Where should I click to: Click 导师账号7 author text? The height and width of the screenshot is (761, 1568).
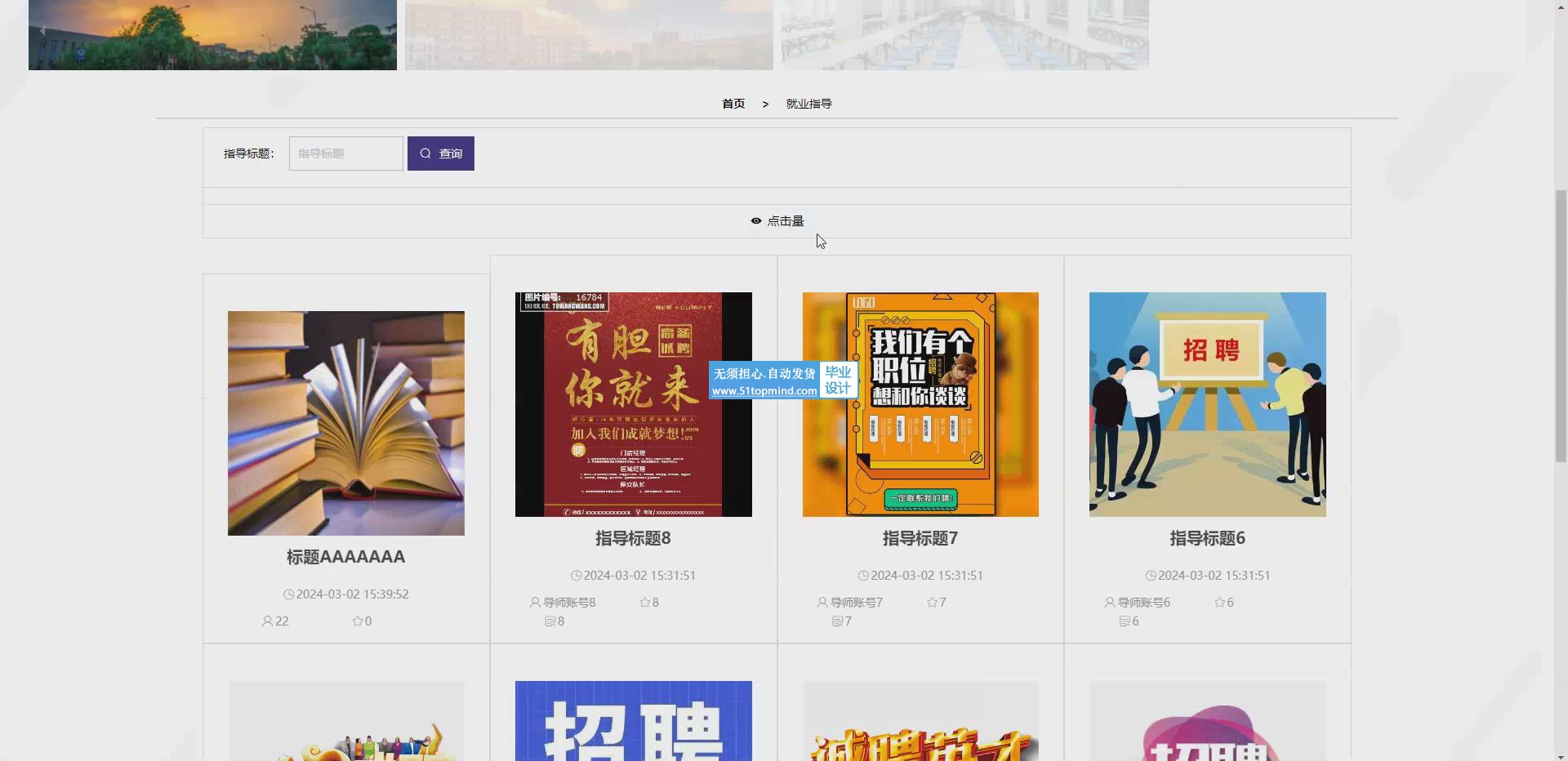(x=857, y=603)
